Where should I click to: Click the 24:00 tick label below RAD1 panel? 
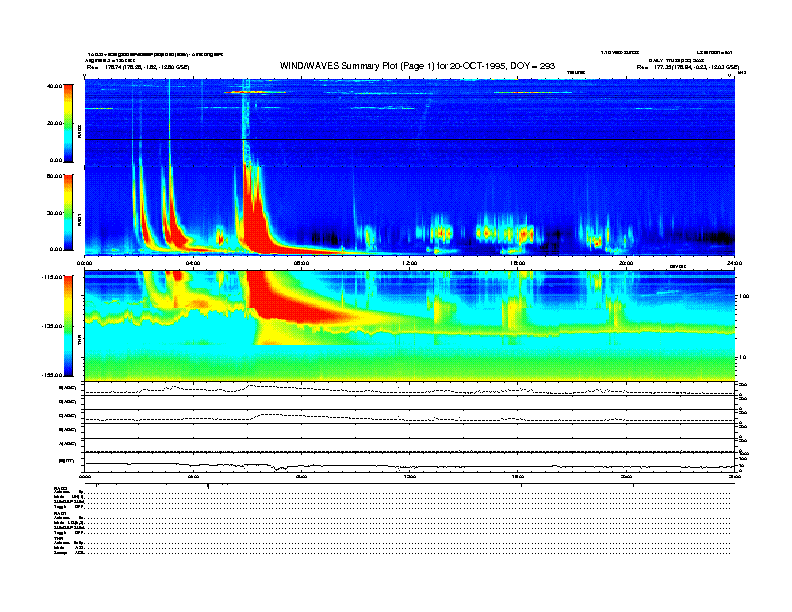tap(734, 263)
